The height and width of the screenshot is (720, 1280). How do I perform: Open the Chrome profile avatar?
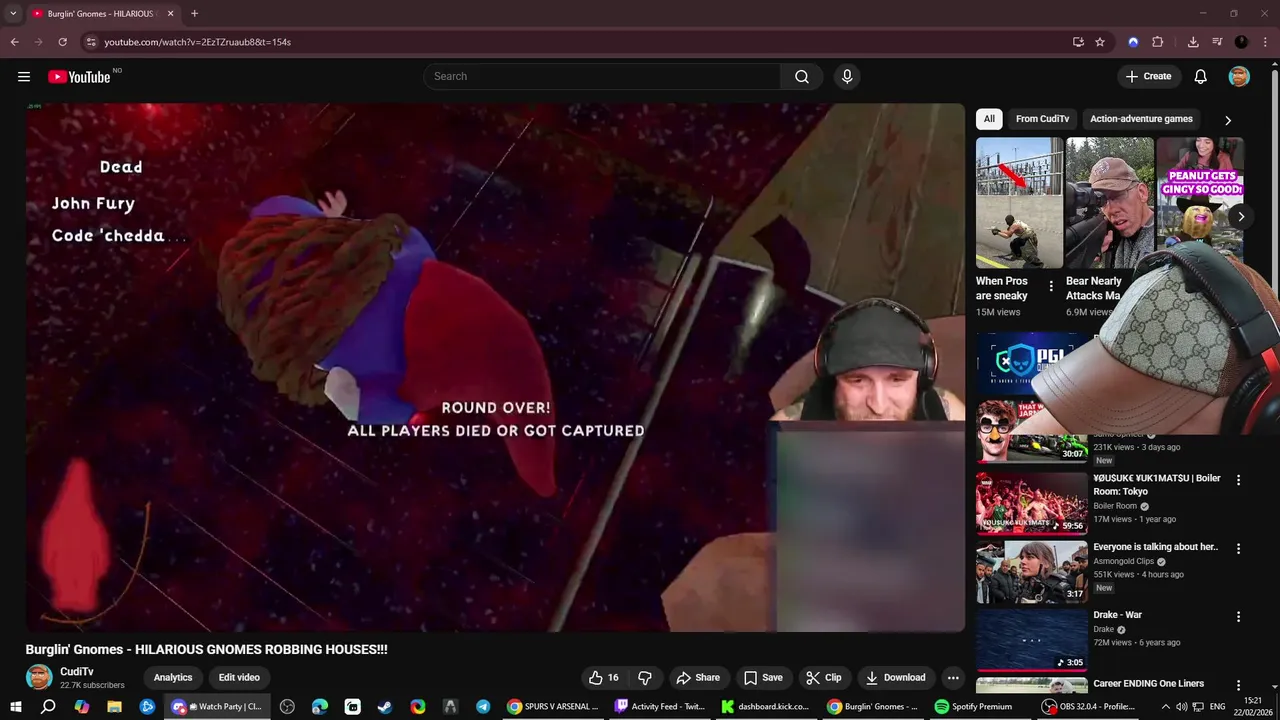point(1241,42)
